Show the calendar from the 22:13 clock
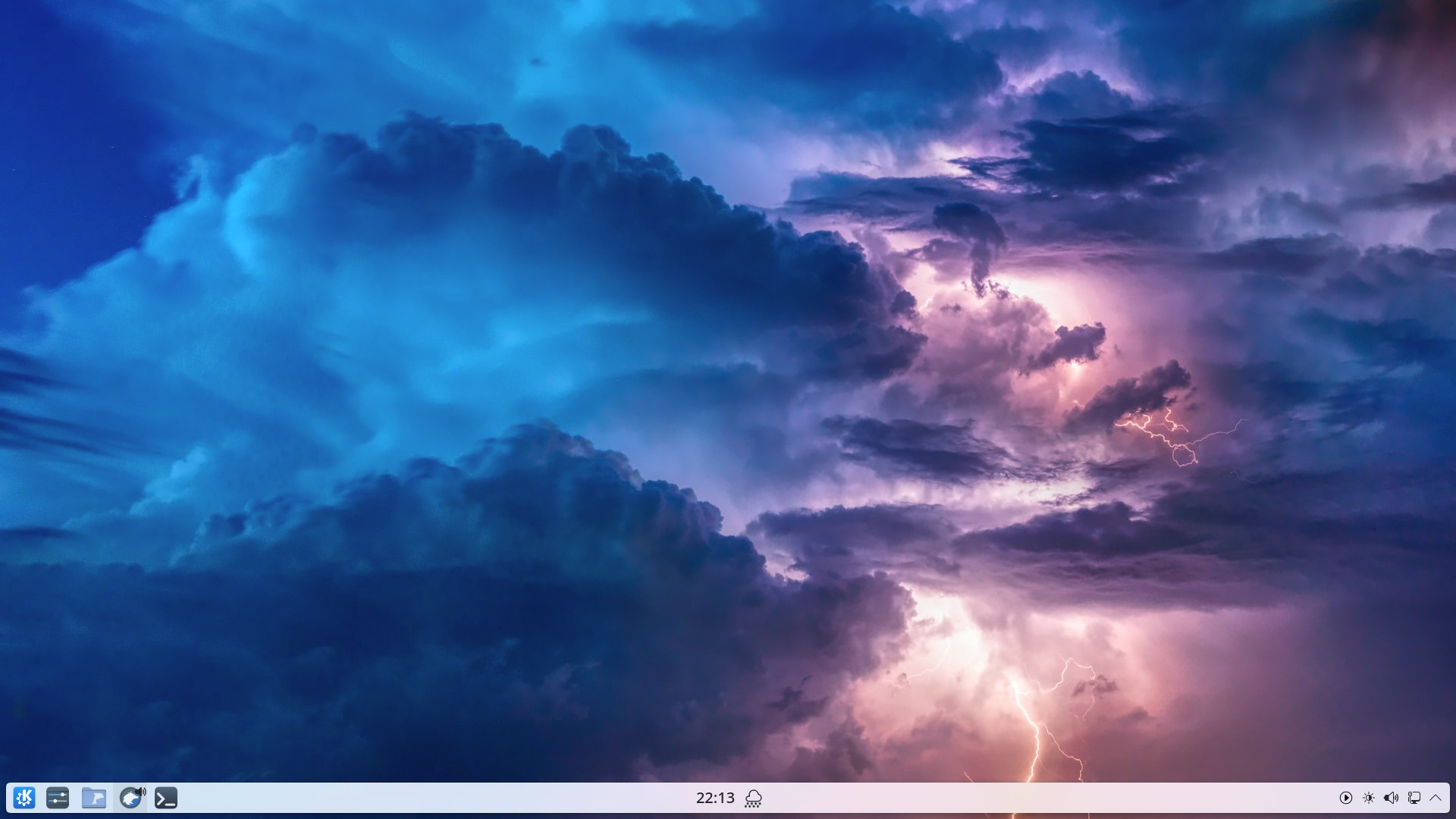This screenshot has width=1456, height=819. point(715,798)
